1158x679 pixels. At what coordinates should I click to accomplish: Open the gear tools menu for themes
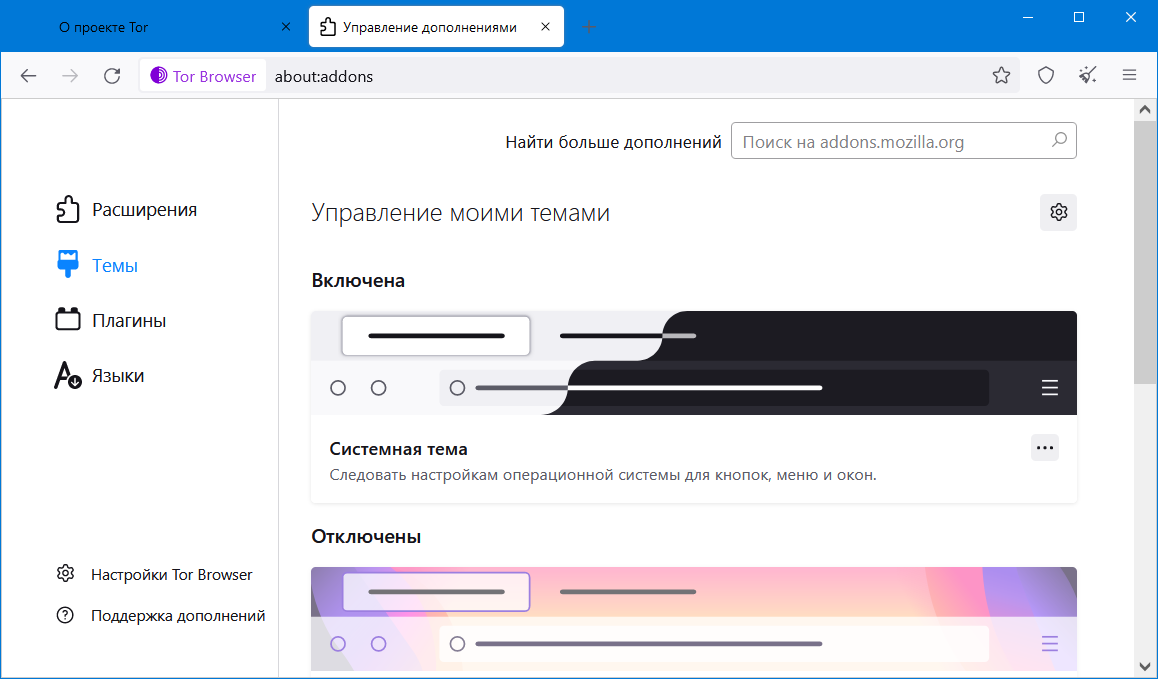[1058, 212]
